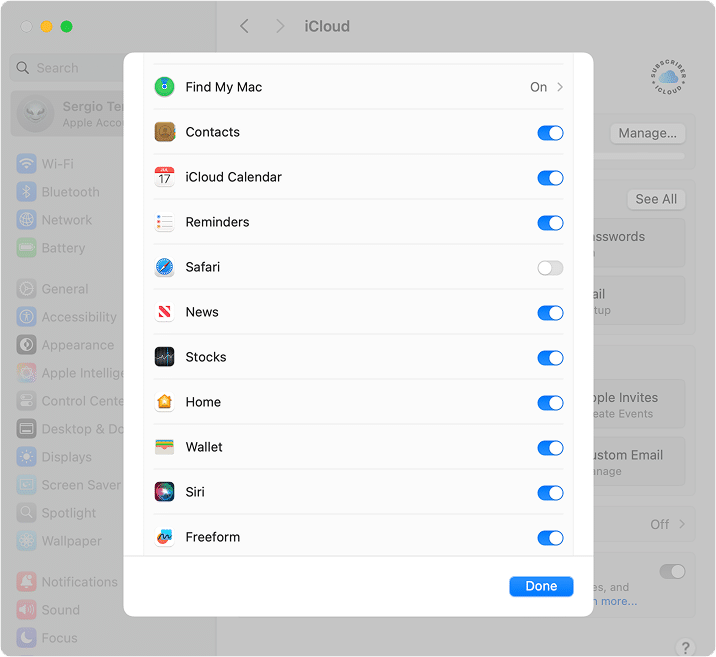Viewport: 716px width, 657px height.
Task: Click the Displays sidebar icon
Action: coord(26,457)
